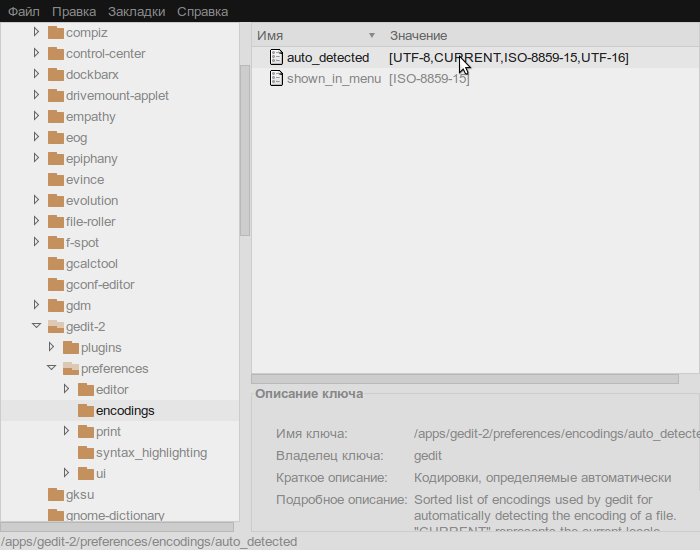
Task: Click the open preferences folder icon
Action: click(x=71, y=368)
